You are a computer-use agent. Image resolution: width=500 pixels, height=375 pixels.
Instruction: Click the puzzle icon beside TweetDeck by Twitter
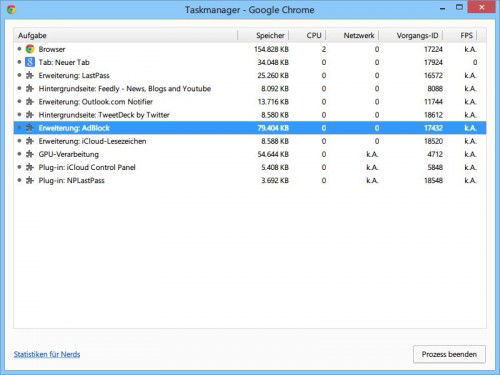30,115
